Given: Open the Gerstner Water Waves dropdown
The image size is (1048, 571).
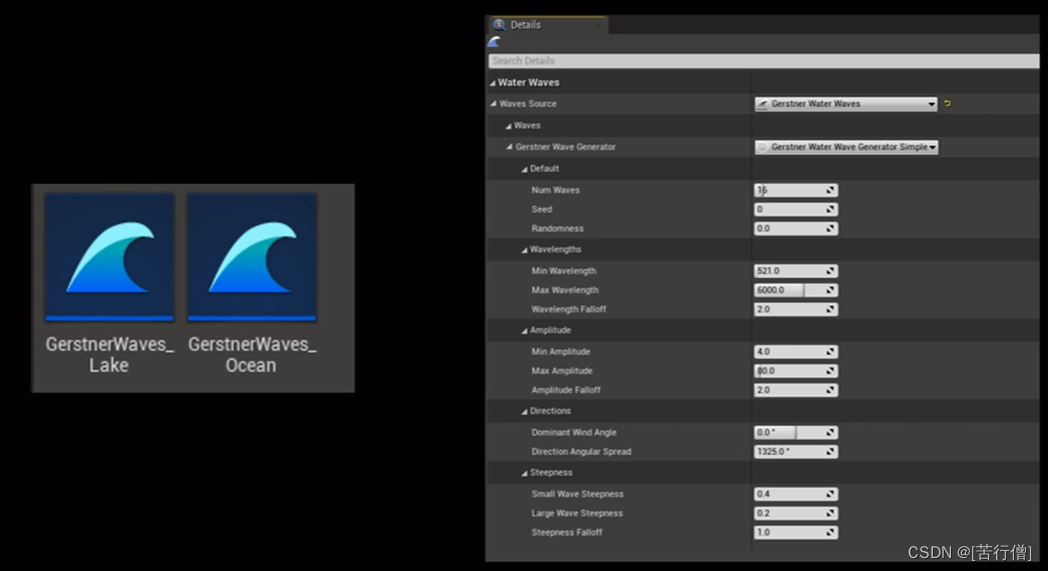Looking at the screenshot, I should tap(845, 104).
